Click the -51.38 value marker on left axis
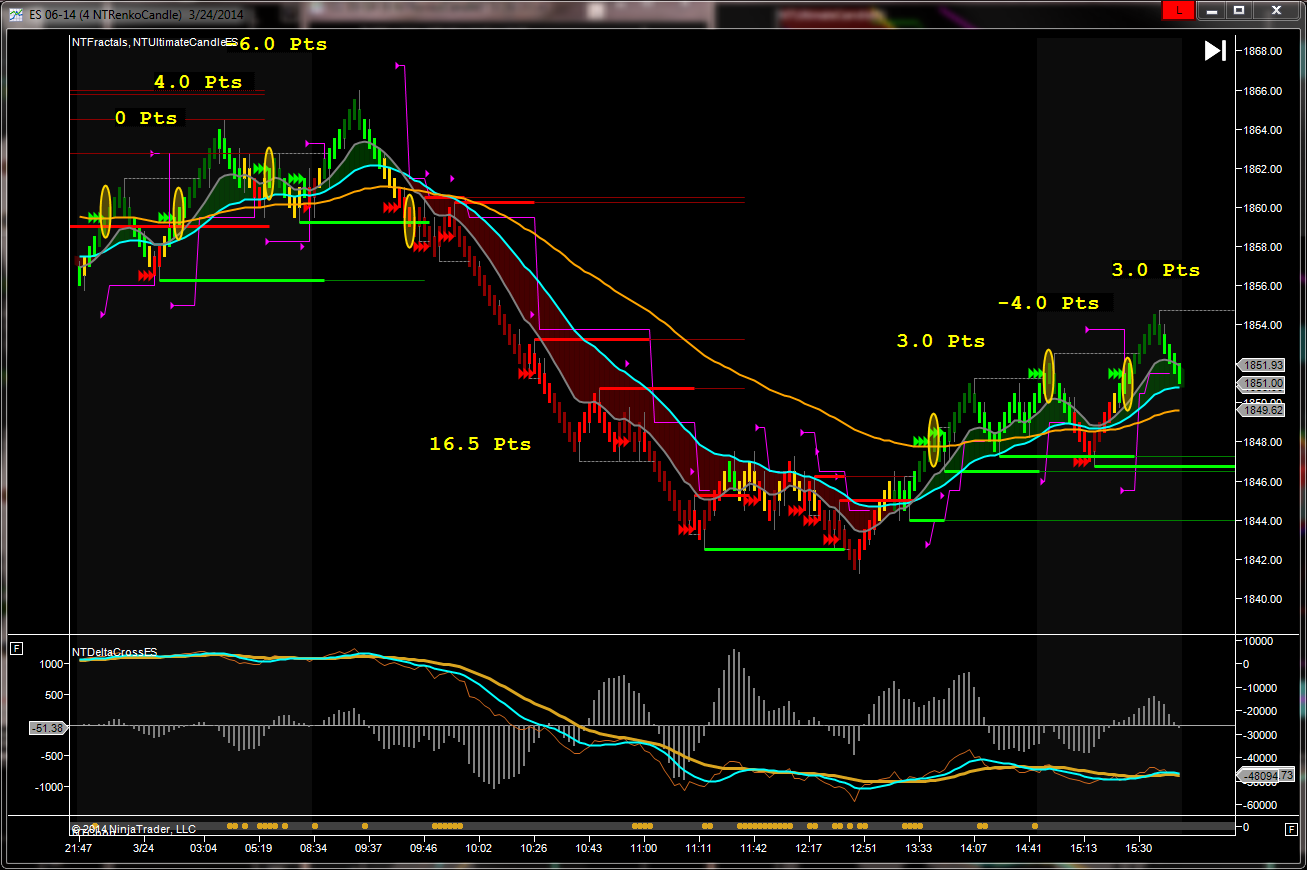Image resolution: width=1307 pixels, height=870 pixels. (x=48, y=727)
